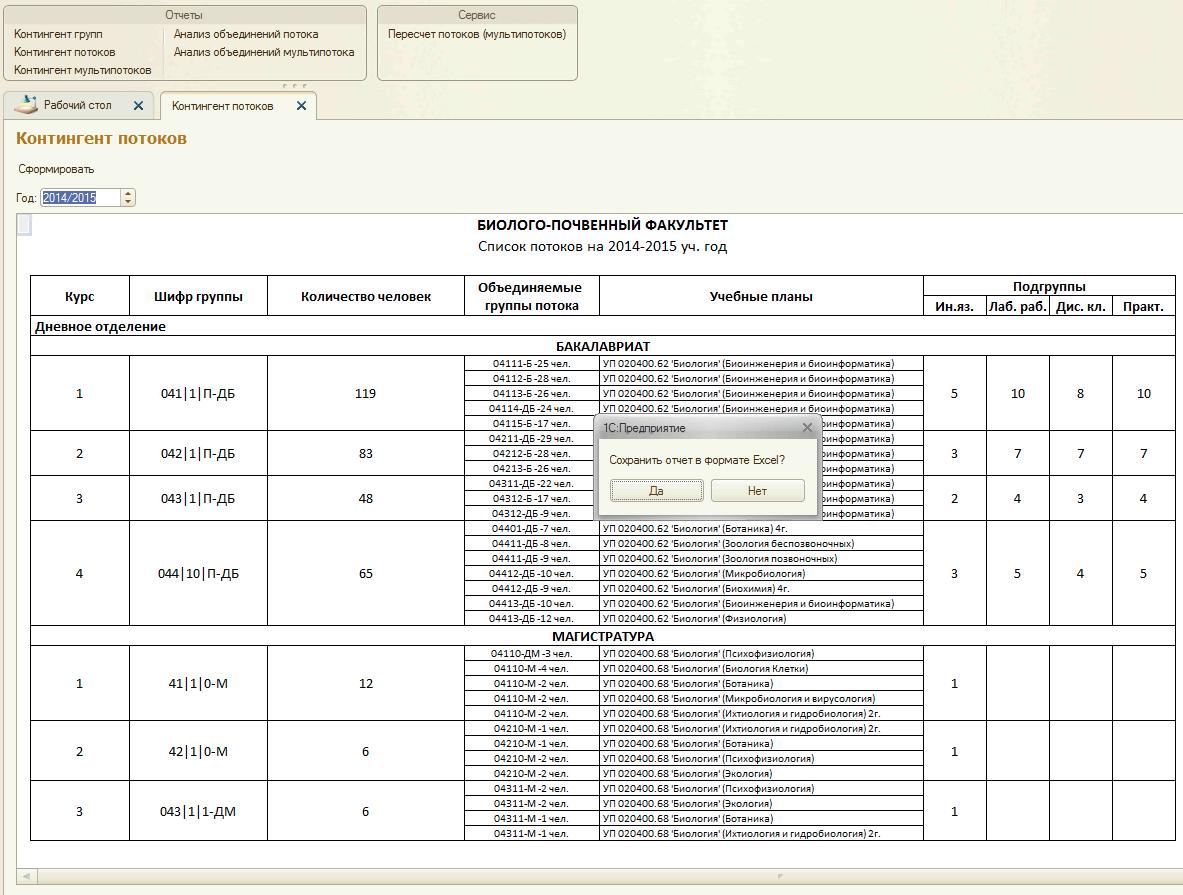The height and width of the screenshot is (895, 1183).
Task: Open Анализ объединений мультипотока report
Action: [264, 52]
